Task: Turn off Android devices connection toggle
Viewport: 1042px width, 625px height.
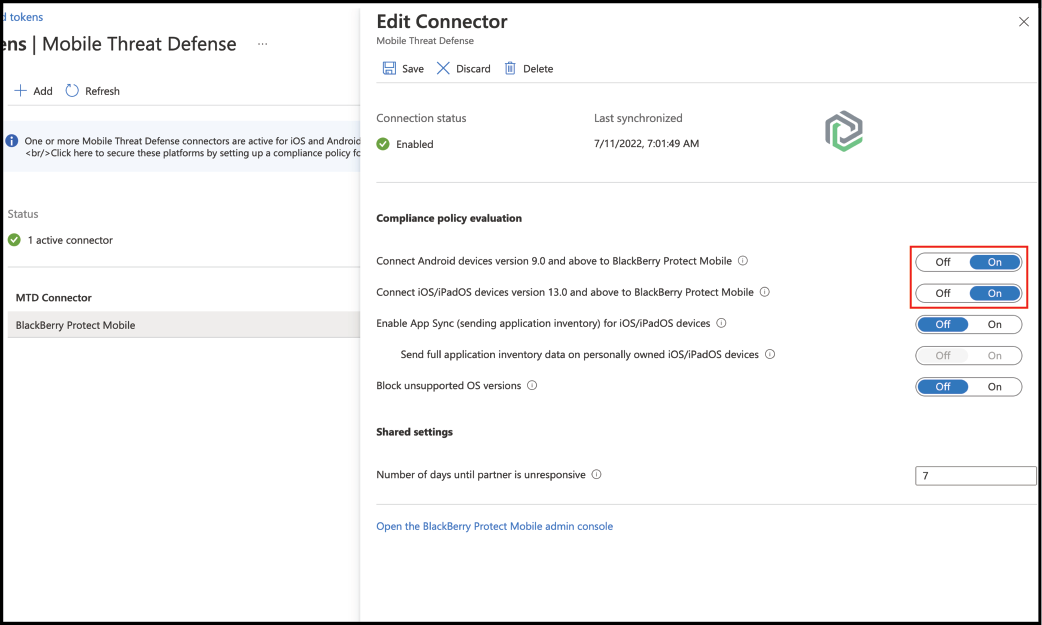Action: 942,262
